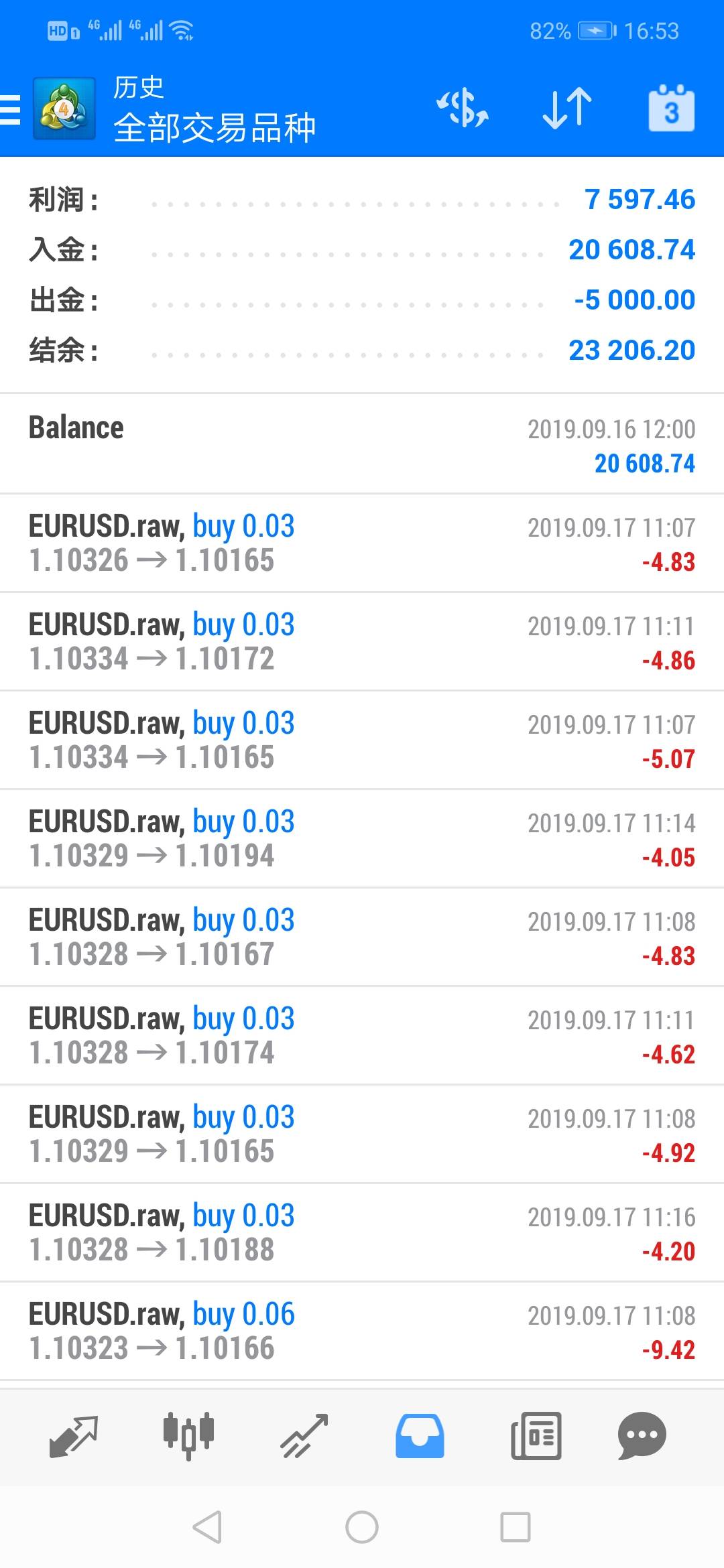
Task: Select the trade with -5.07 loss
Action: point(362,740)
